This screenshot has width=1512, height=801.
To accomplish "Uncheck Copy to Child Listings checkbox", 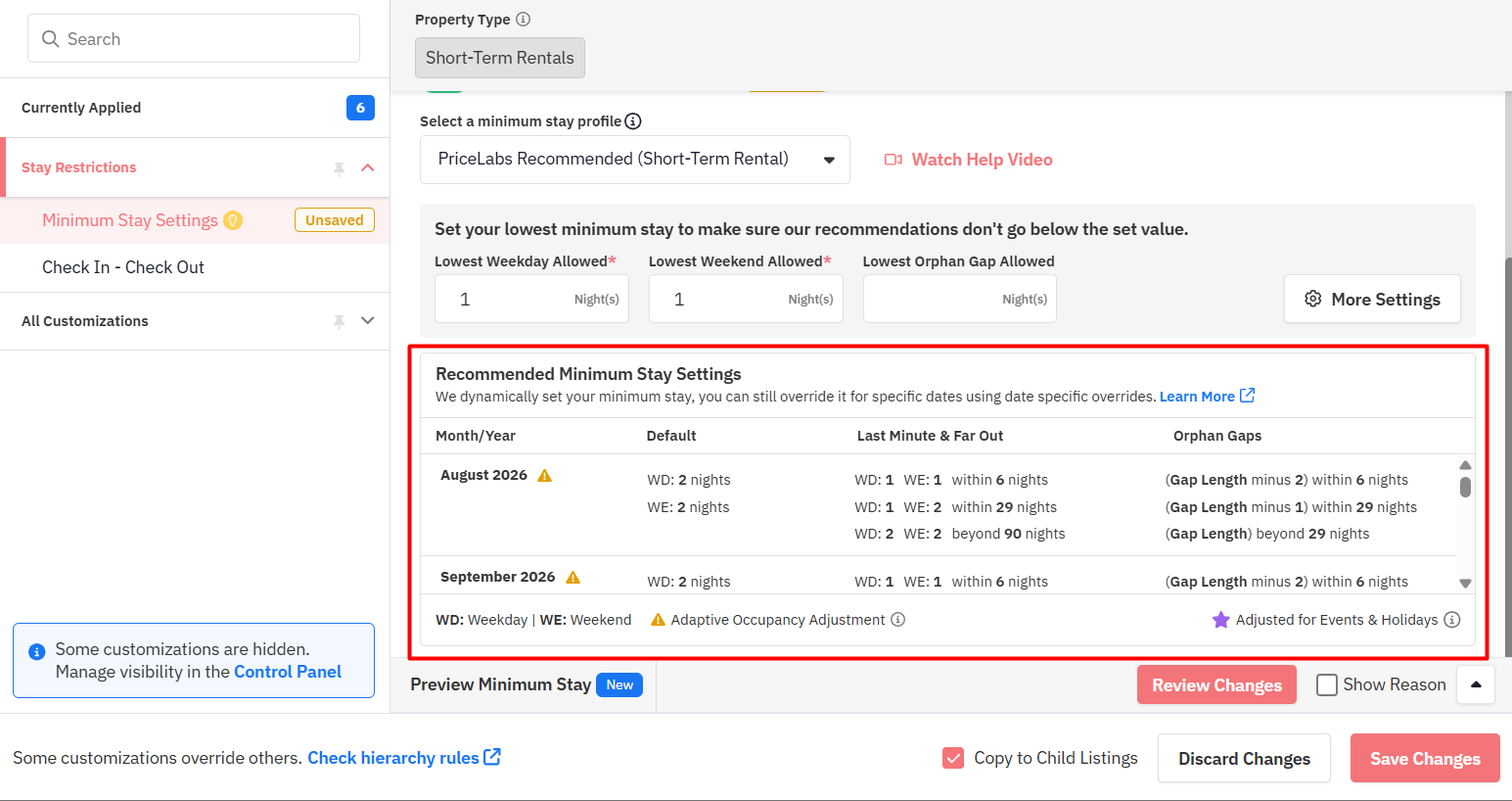I will pos(953,758).
